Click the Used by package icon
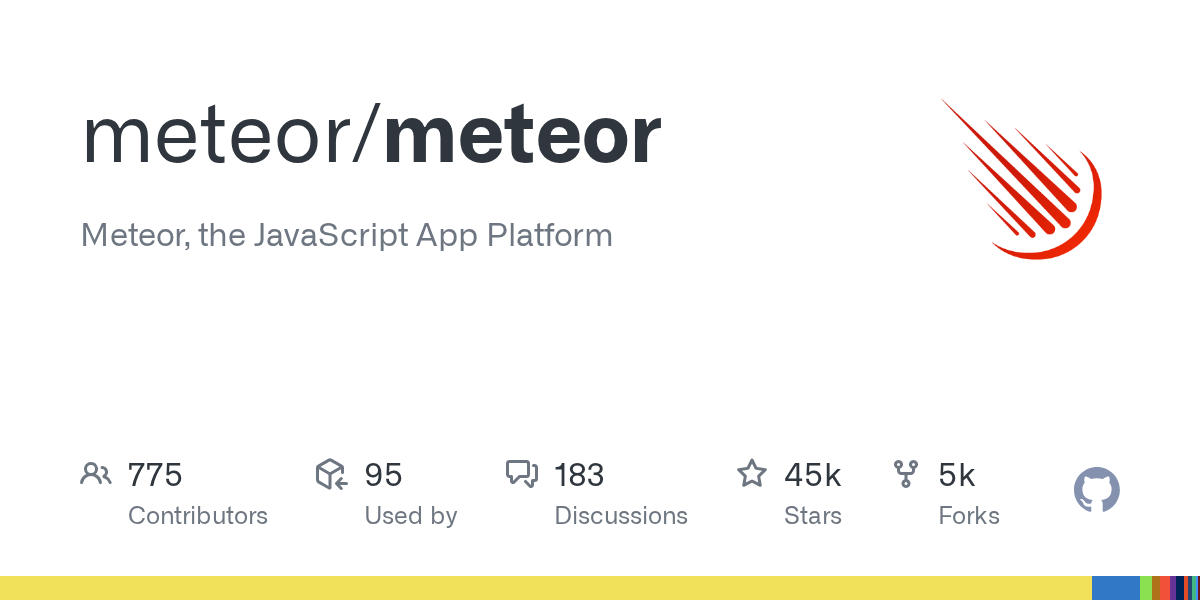The width and height of the screenshot is (1200, 600). pyautogui.click(x=331, y=474)
